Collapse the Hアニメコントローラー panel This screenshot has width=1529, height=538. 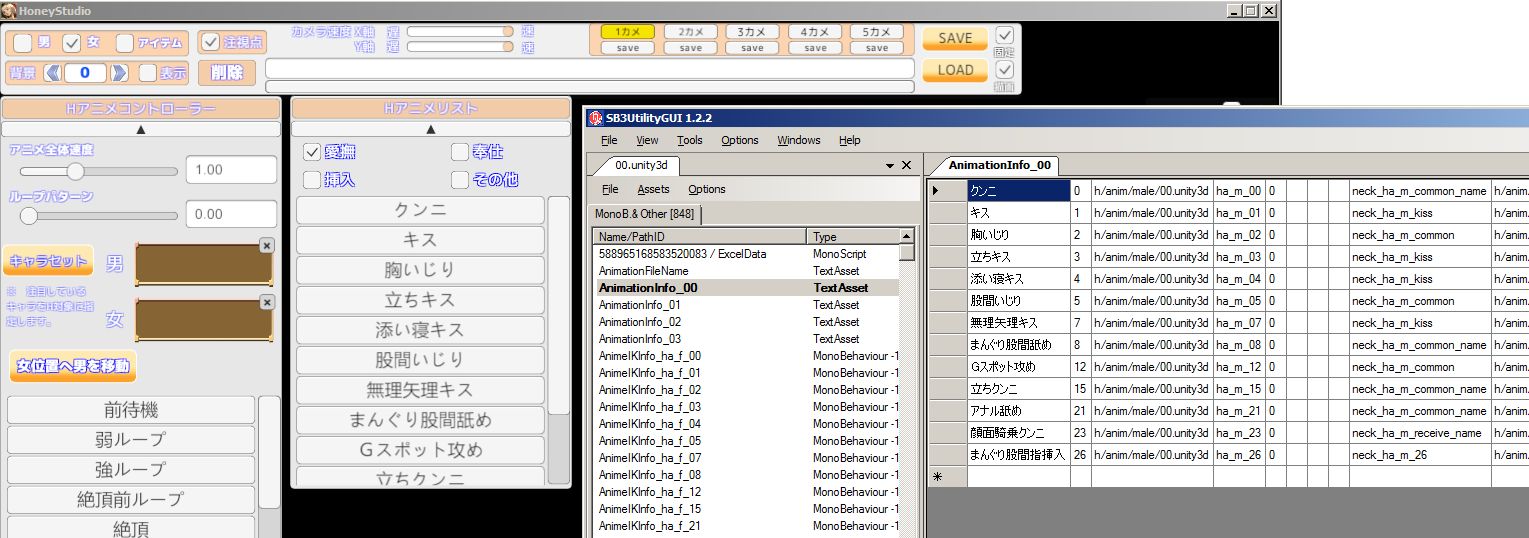pos(140,129)
